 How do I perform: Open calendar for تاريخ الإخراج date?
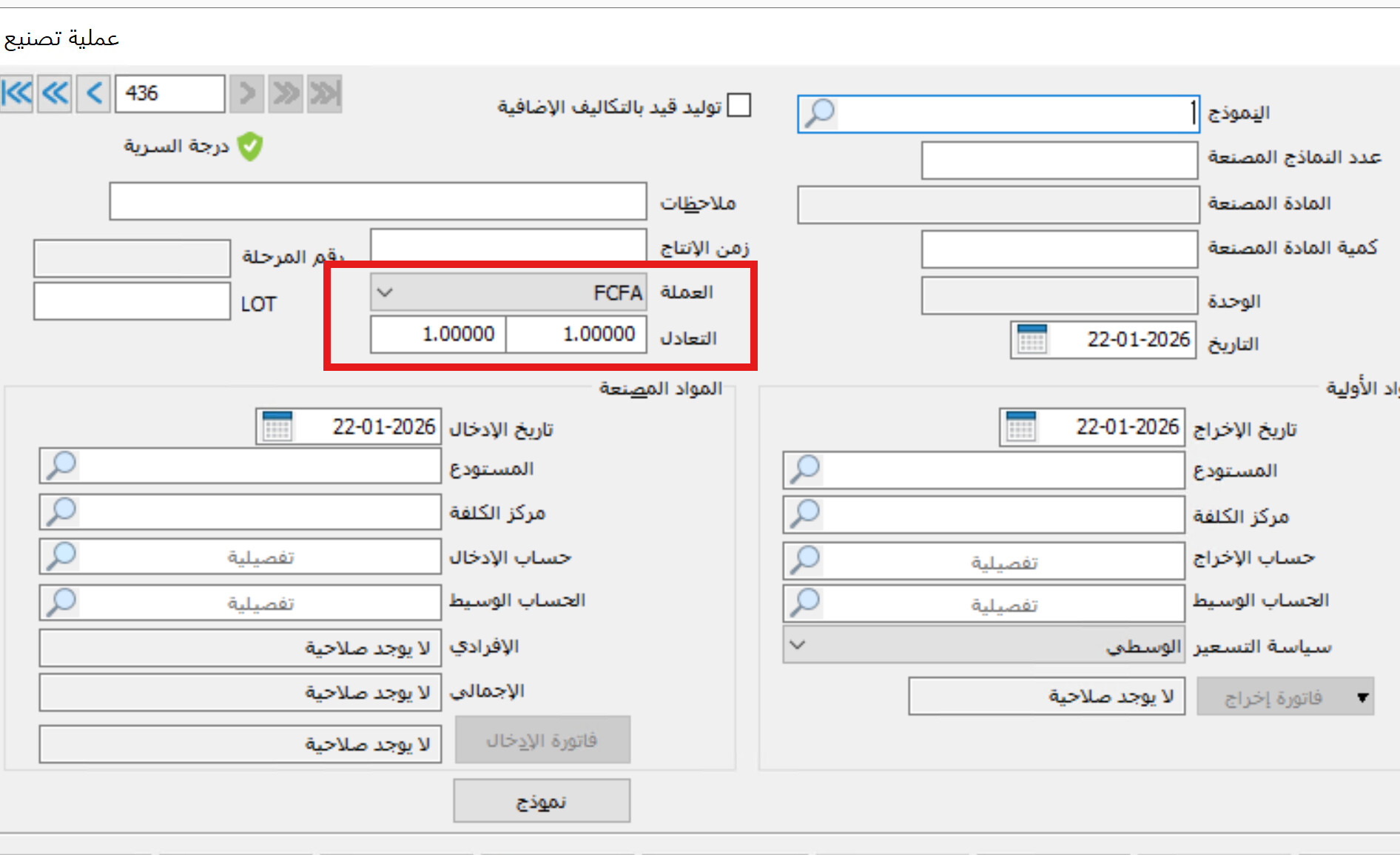click(x=1020, y=427)
